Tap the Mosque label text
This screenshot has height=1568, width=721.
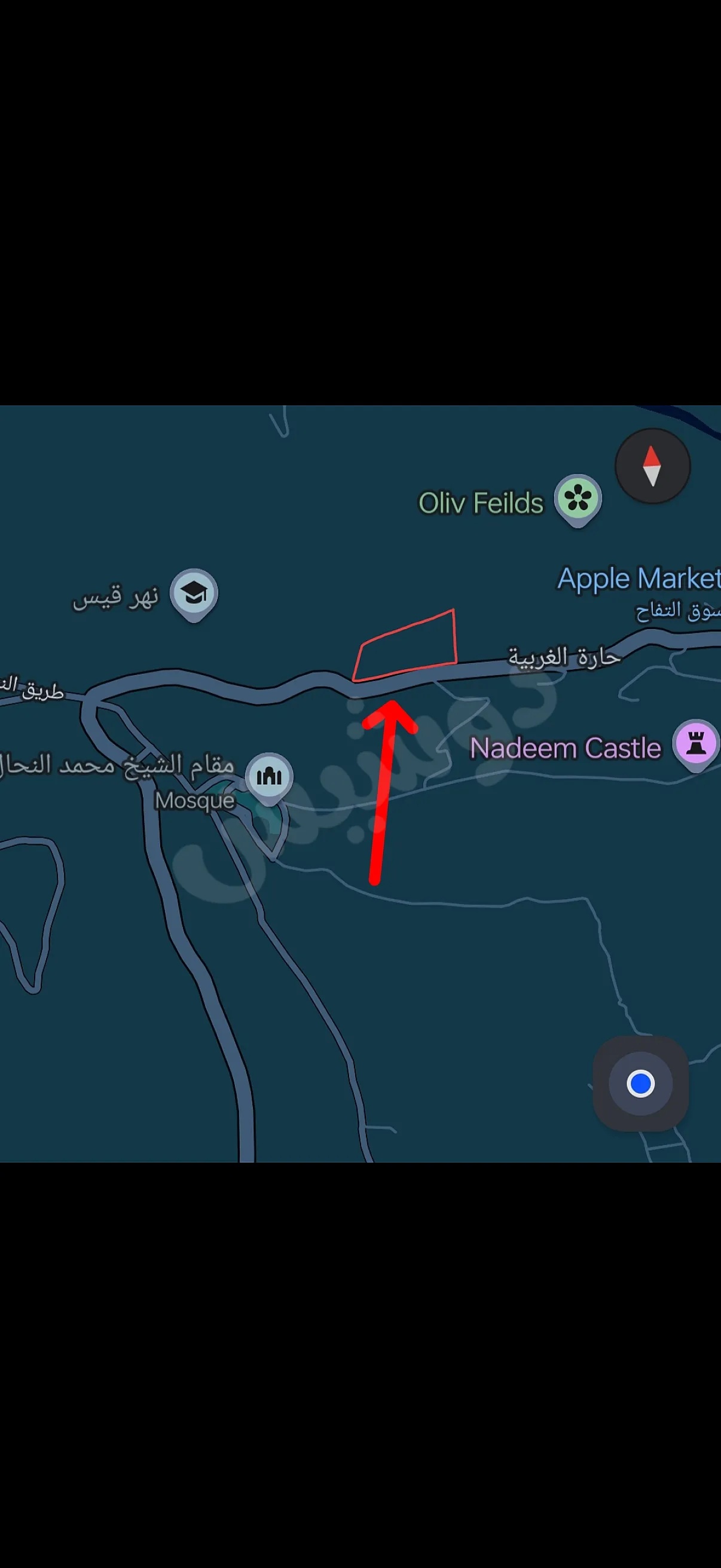coord(195,800)
